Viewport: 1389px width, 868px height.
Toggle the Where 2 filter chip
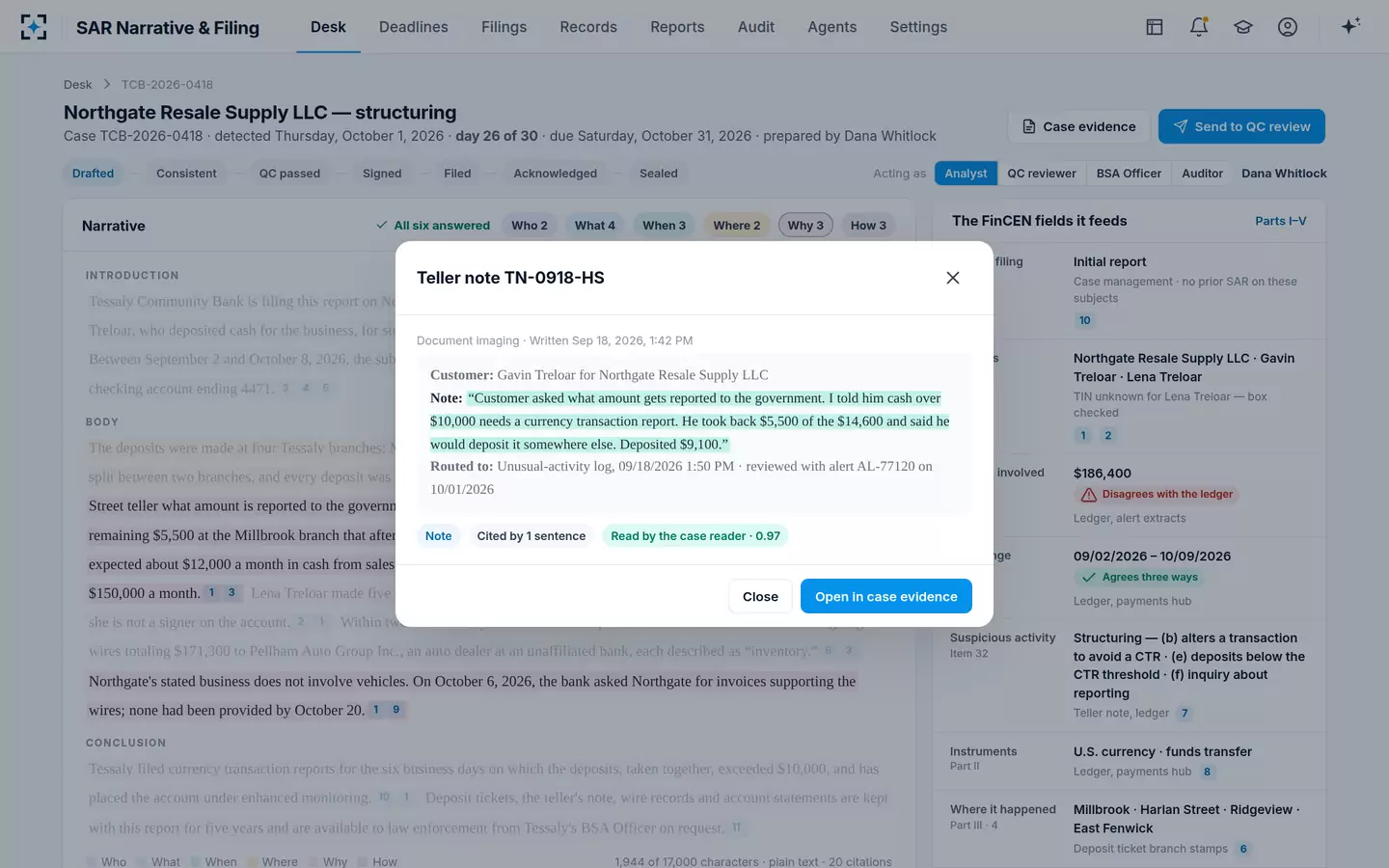coord(737,226)
